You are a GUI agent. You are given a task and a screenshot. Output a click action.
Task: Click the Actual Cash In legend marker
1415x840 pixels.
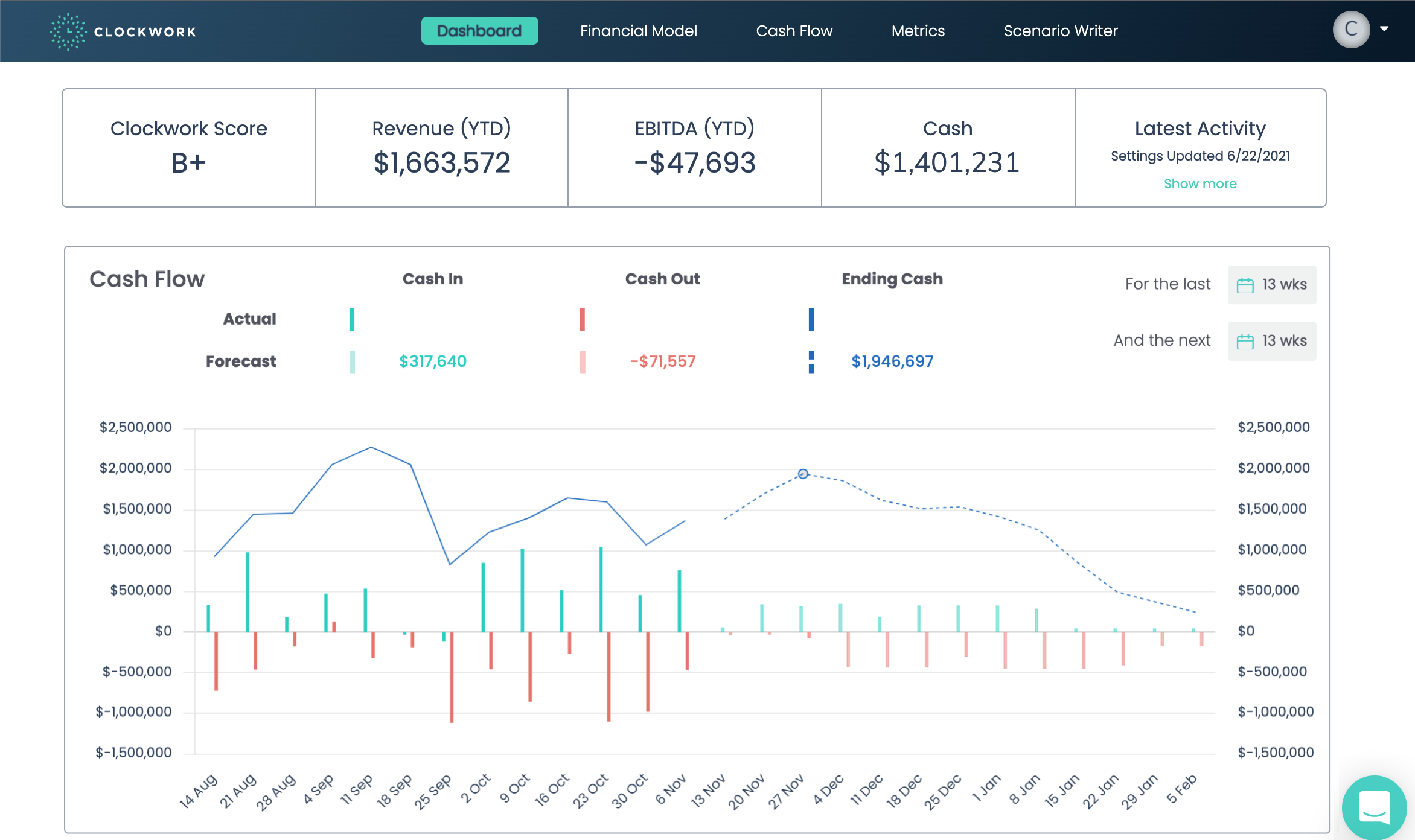(x=352, y=319)
